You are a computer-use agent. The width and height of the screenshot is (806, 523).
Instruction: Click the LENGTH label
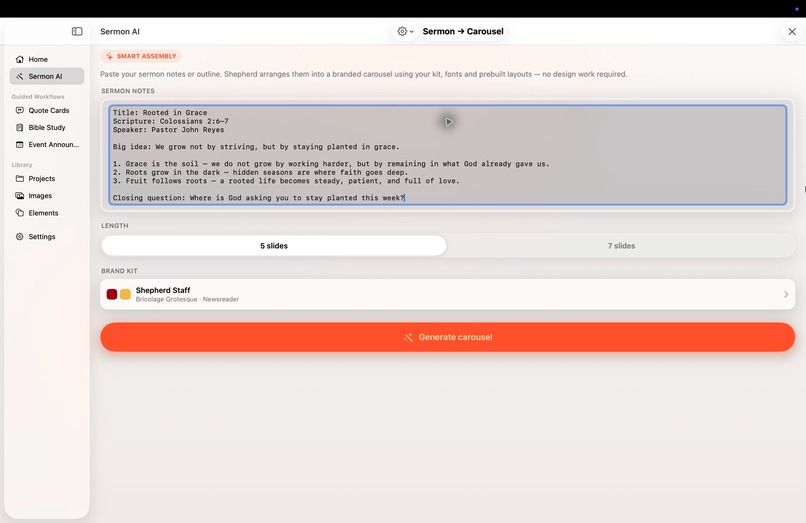tap(115, 226)
